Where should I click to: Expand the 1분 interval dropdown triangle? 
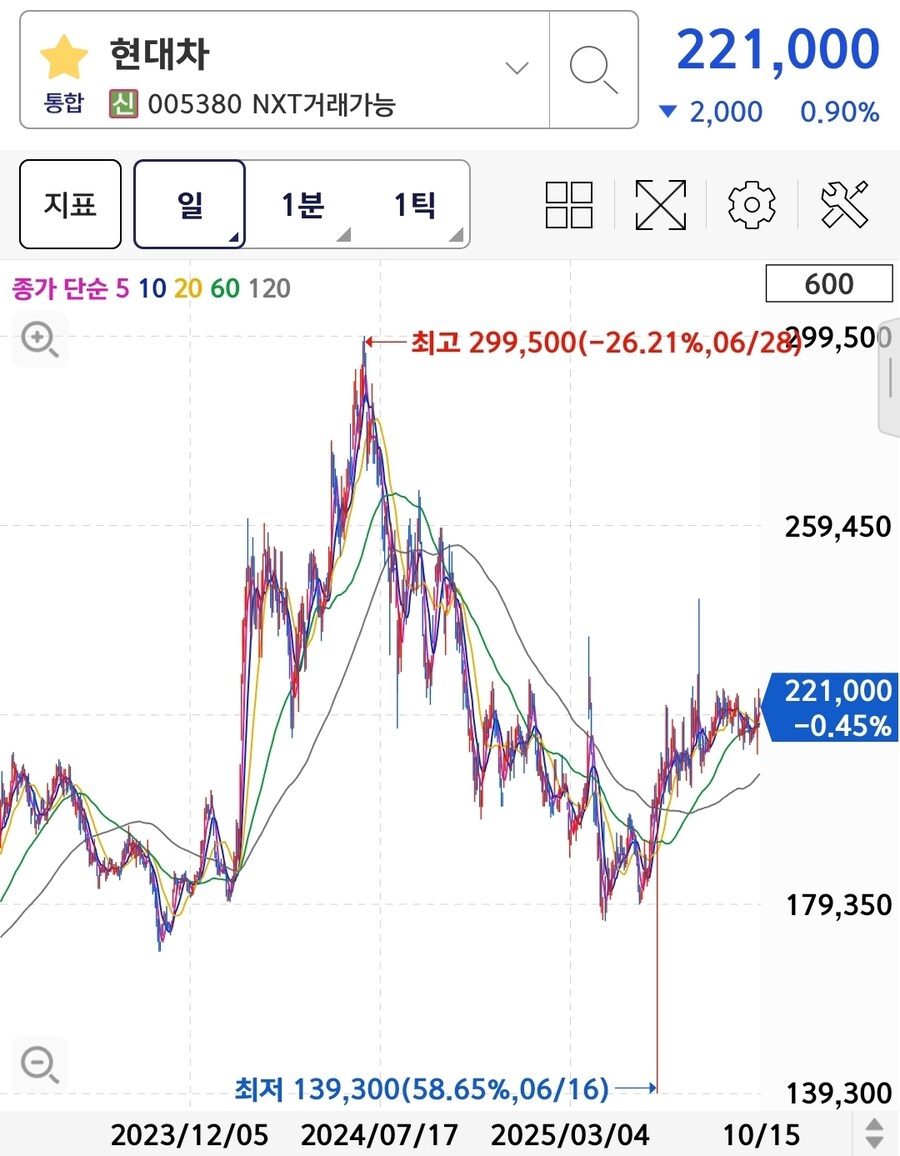coord(345,233)
